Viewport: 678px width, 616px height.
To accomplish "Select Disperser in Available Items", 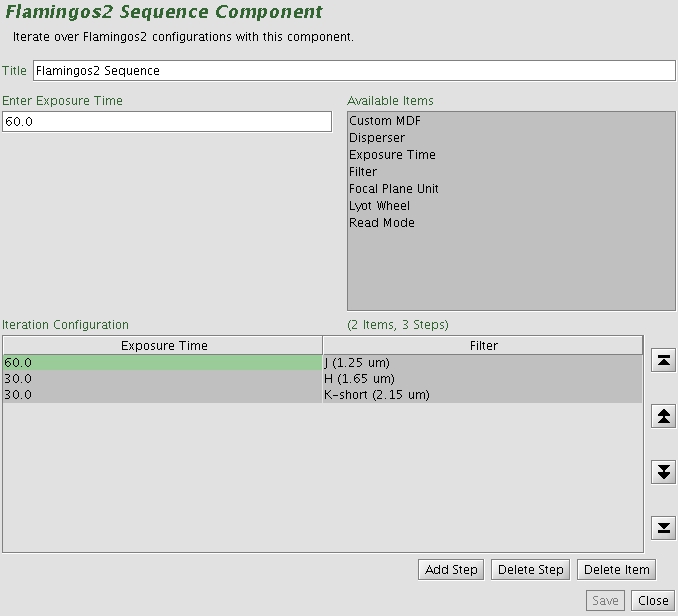I will click(x=511, y=137).
